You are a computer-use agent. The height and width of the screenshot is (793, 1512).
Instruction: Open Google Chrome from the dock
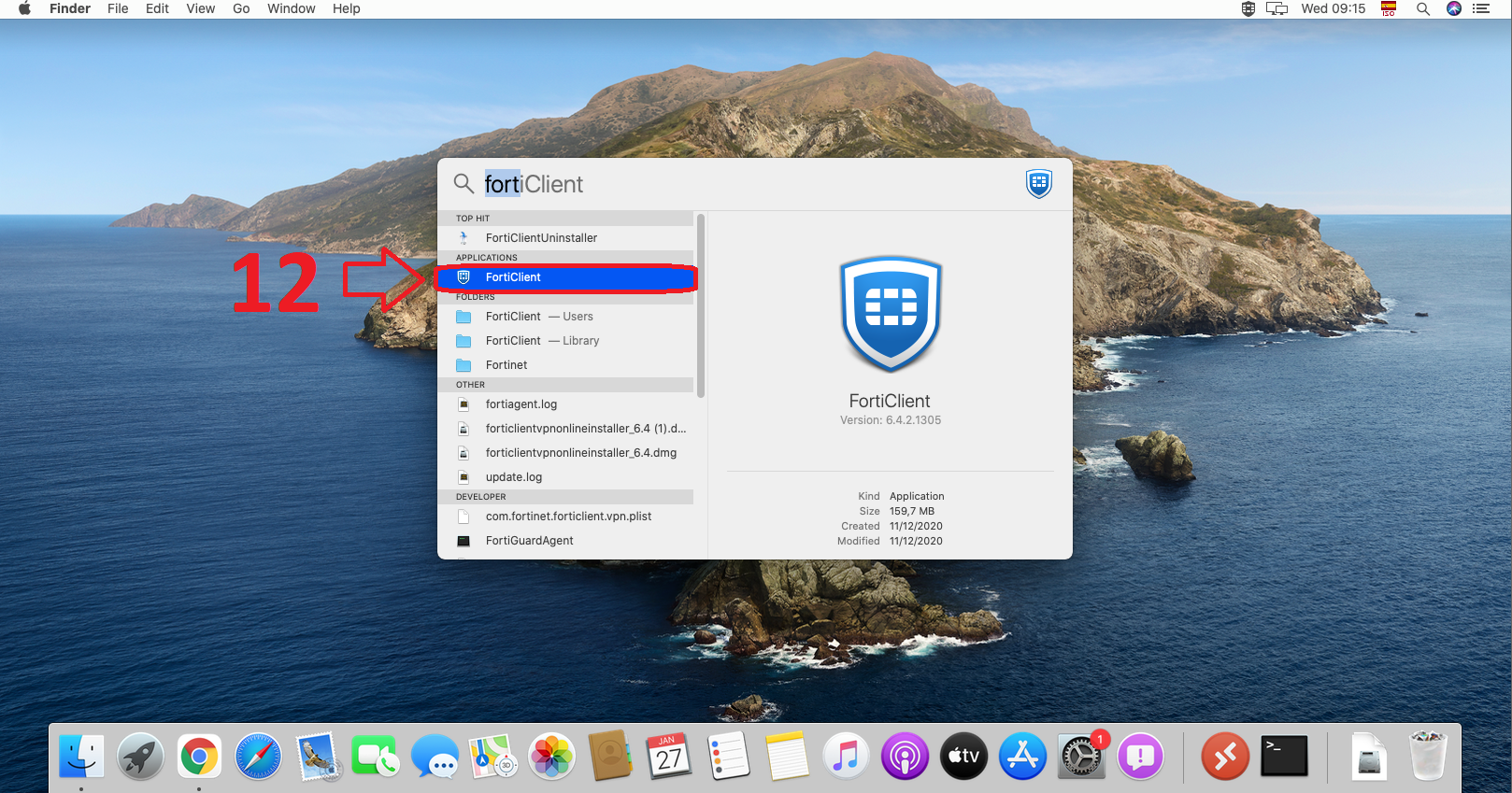(x=199, y=757)
